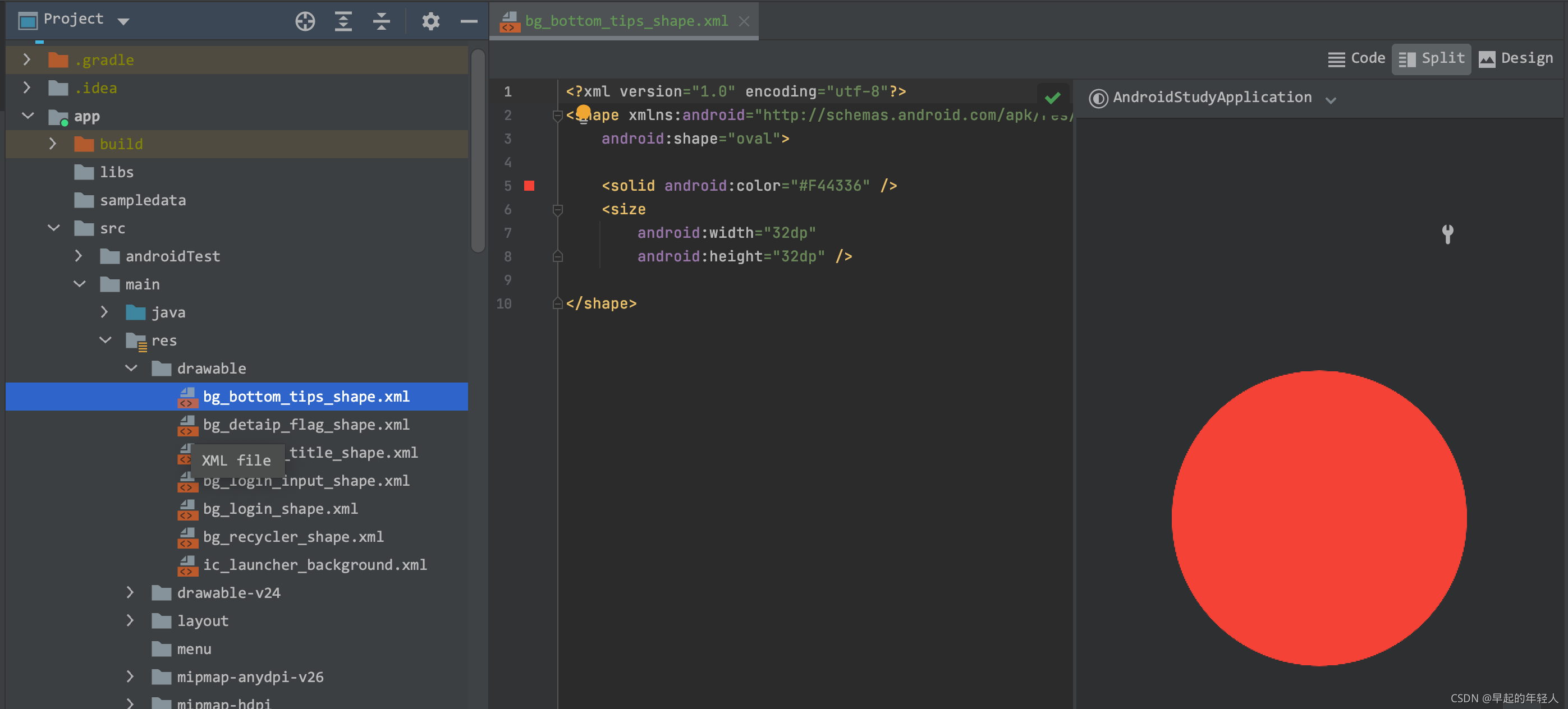The image size is (1568, 709).
Task: Click the lightbulb intention icon on line 2
Action: 583,113
